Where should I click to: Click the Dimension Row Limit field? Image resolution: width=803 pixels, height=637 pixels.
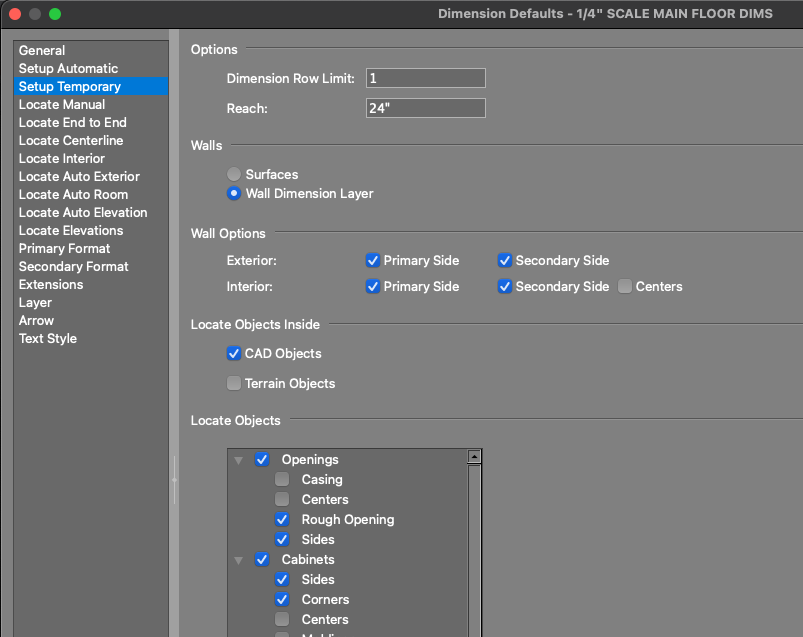pyautogui.click(x=425, y=78)
